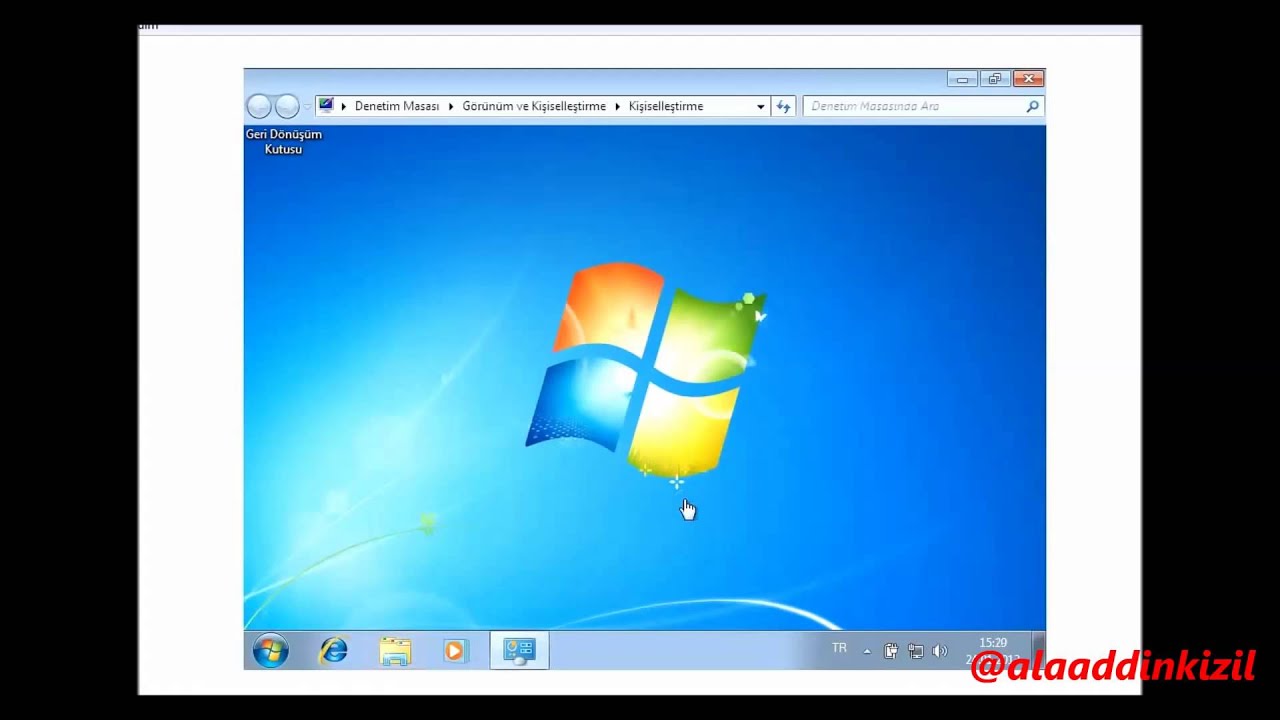This screenshot has width=1280, height=720.
Task: Open the recent pages dropdown arrow
Action: 306,106
